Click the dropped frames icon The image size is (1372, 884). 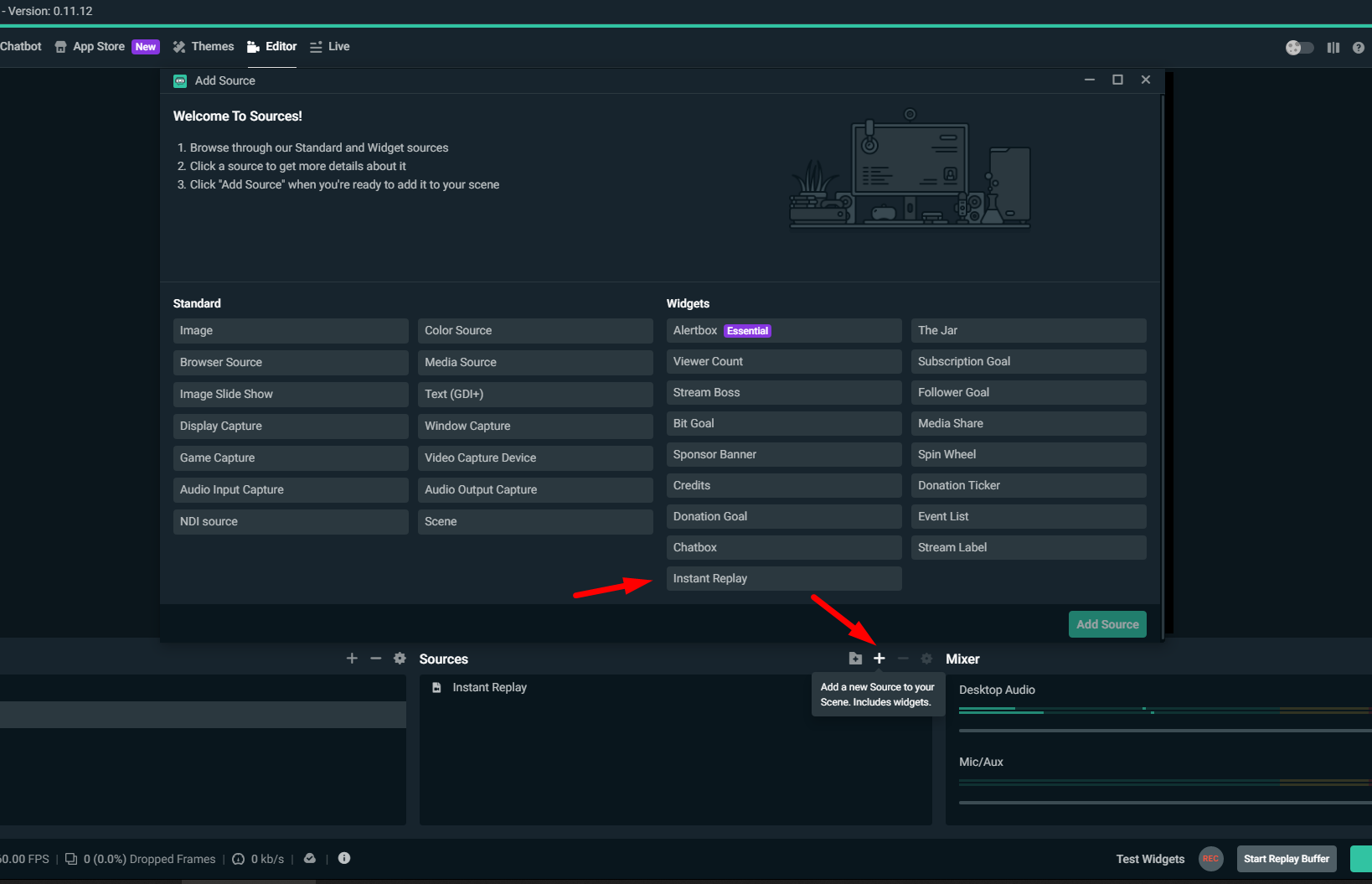71,859
